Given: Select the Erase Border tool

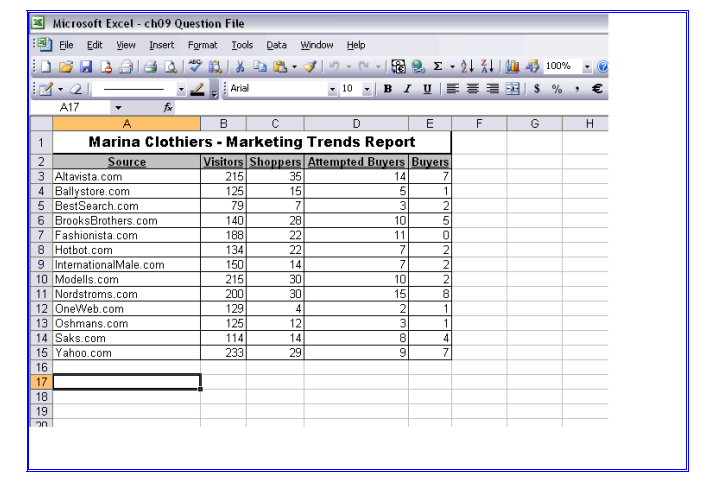Looking at the screenshot, I should click(76, 89).
